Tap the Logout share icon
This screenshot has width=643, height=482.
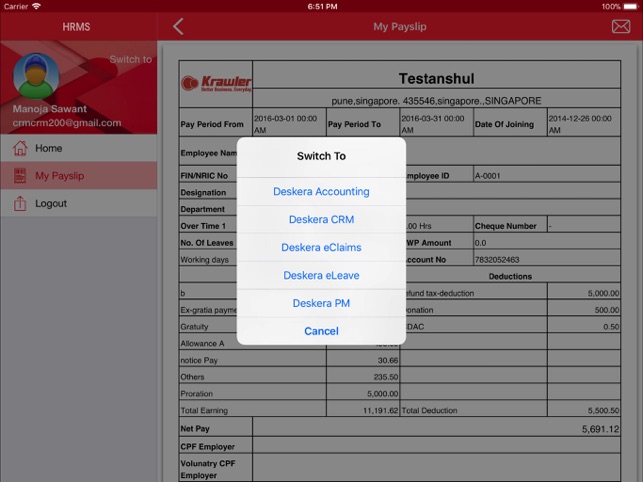(20, 203)
